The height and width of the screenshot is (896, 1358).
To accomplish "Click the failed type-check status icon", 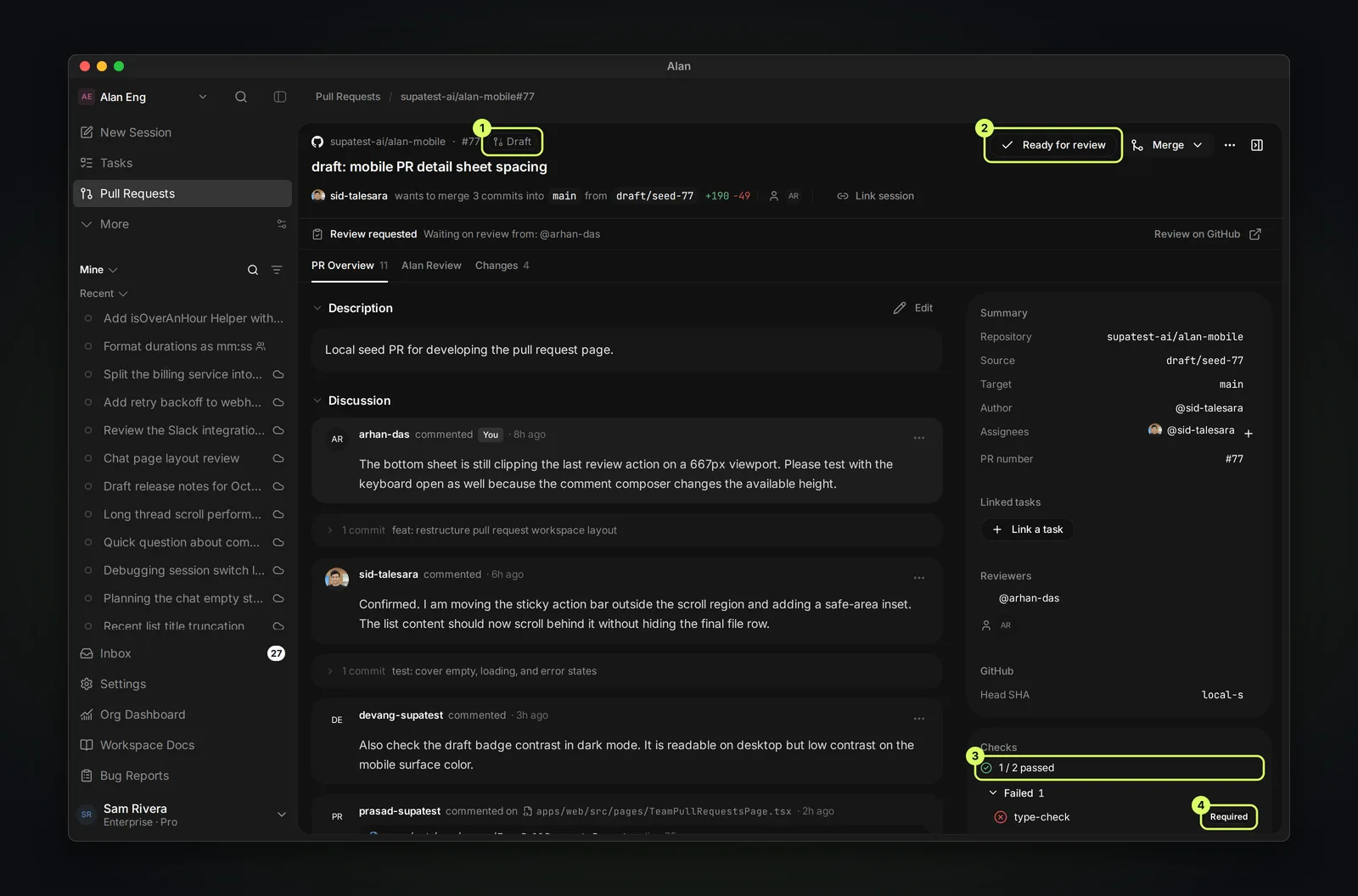I will (x=1001, y=817).
